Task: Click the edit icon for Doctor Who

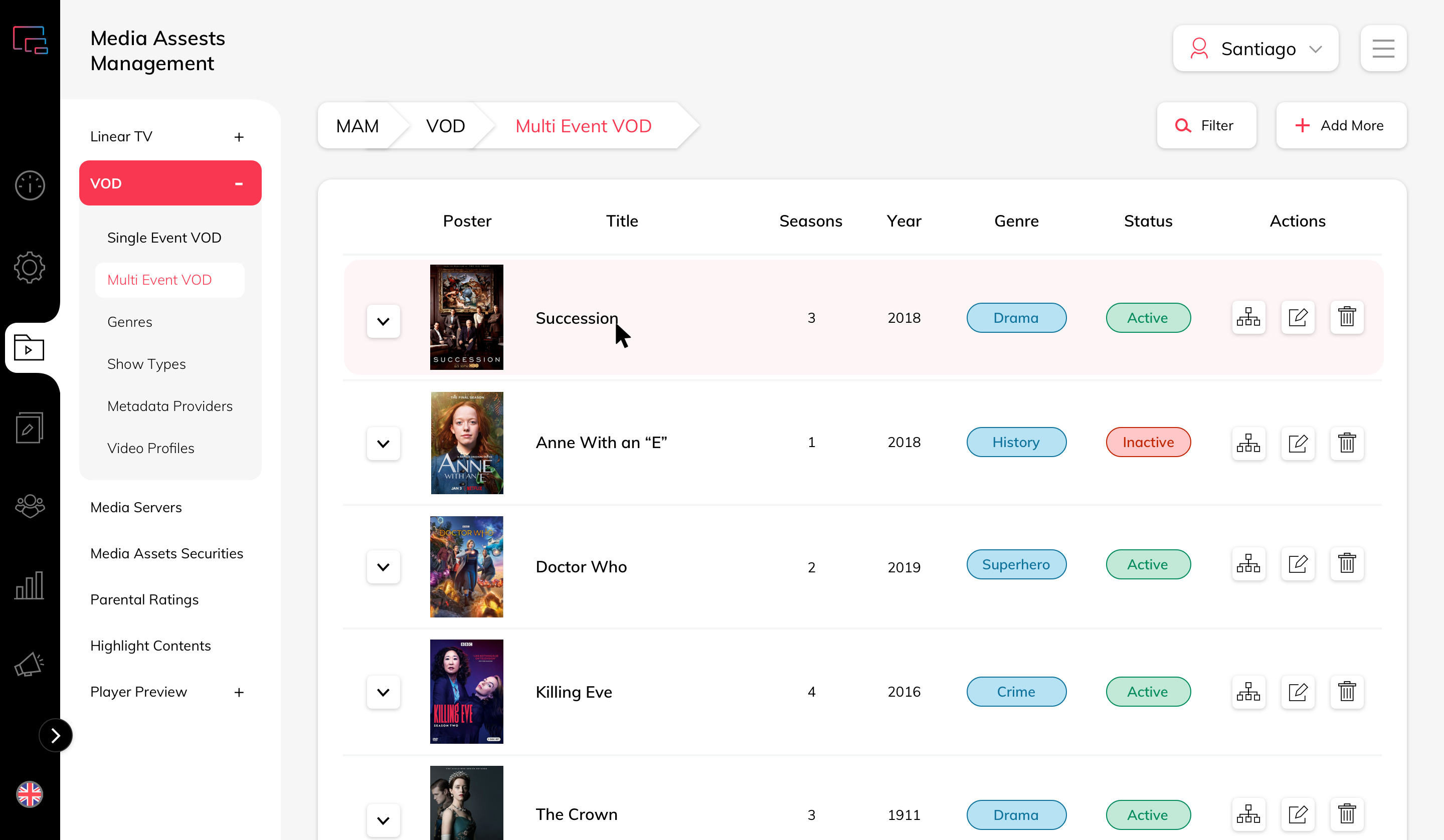Action: click(x=1297, y=564)
